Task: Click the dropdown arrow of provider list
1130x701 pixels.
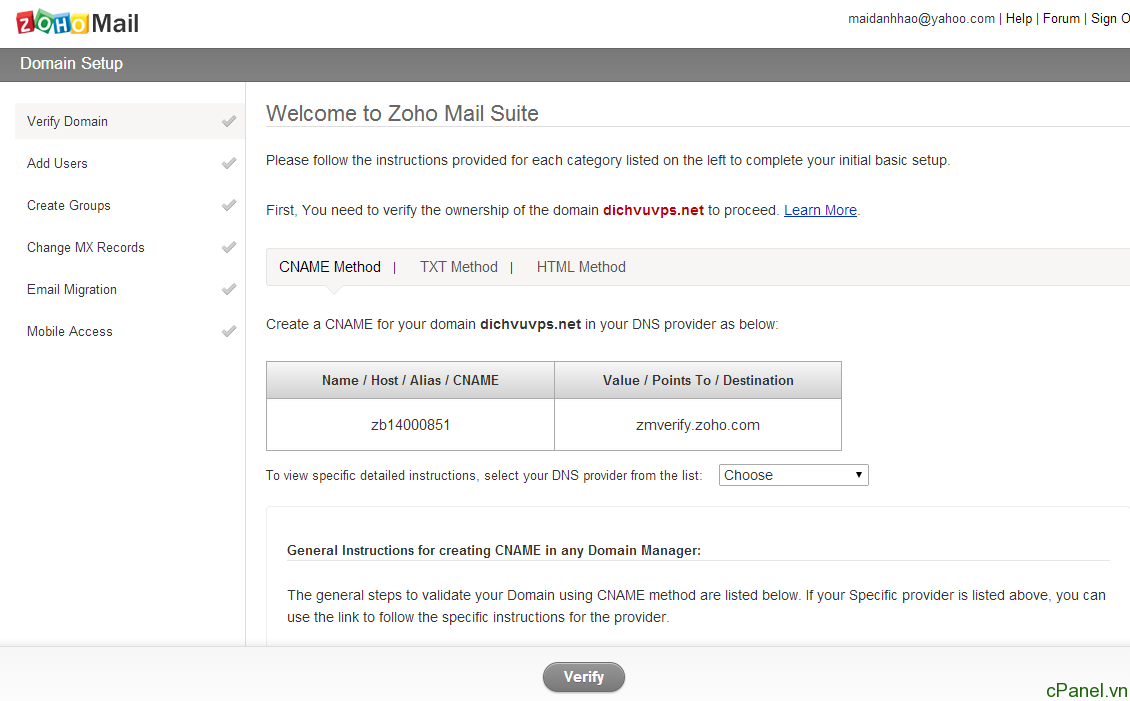Action: 858,475
